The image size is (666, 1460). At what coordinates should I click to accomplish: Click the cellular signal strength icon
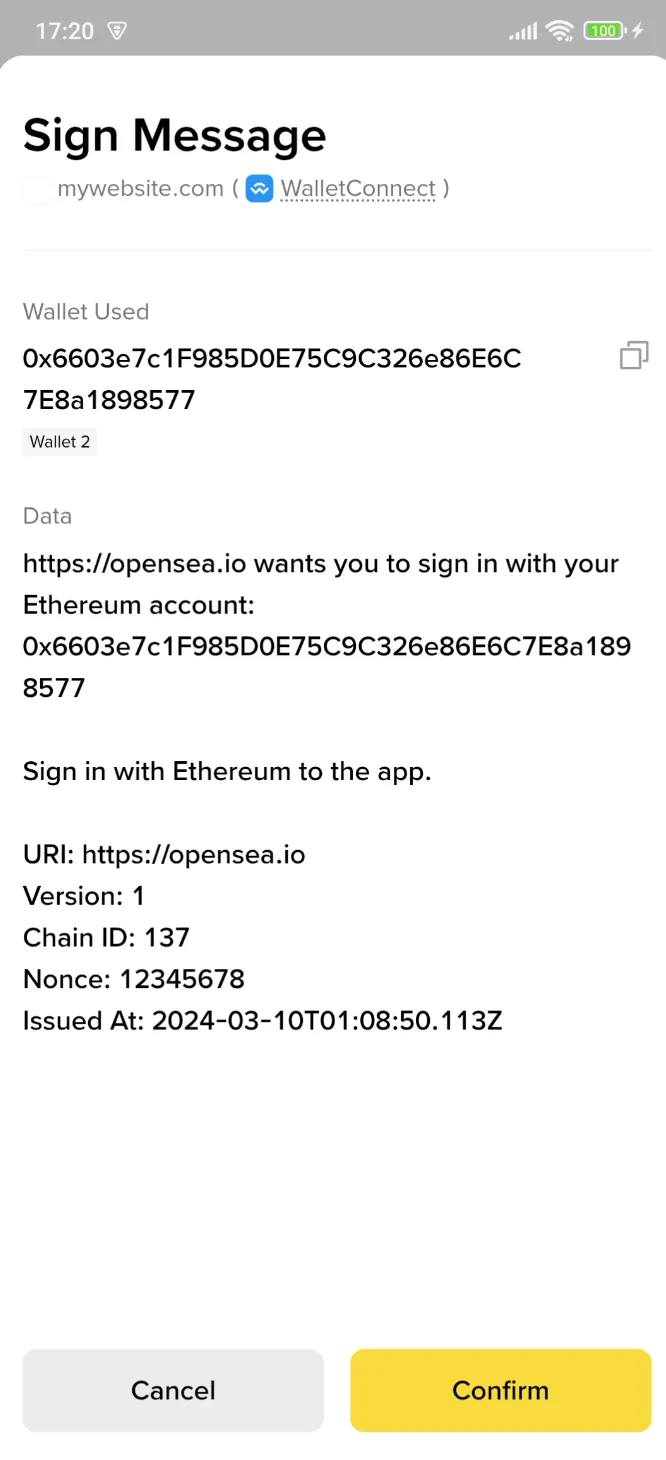[x=521, y=31]
